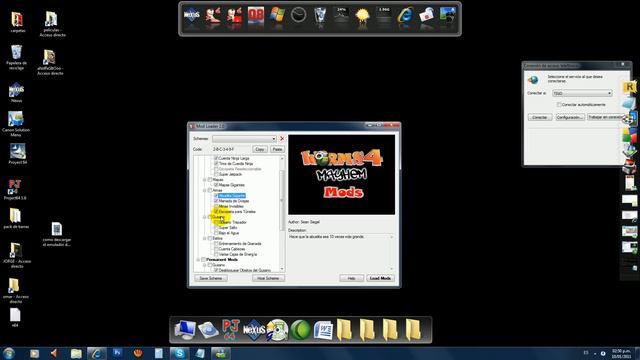The image size is (640, 360).
Task: Click the Save Scheme button
Action: tap(211, 278)
